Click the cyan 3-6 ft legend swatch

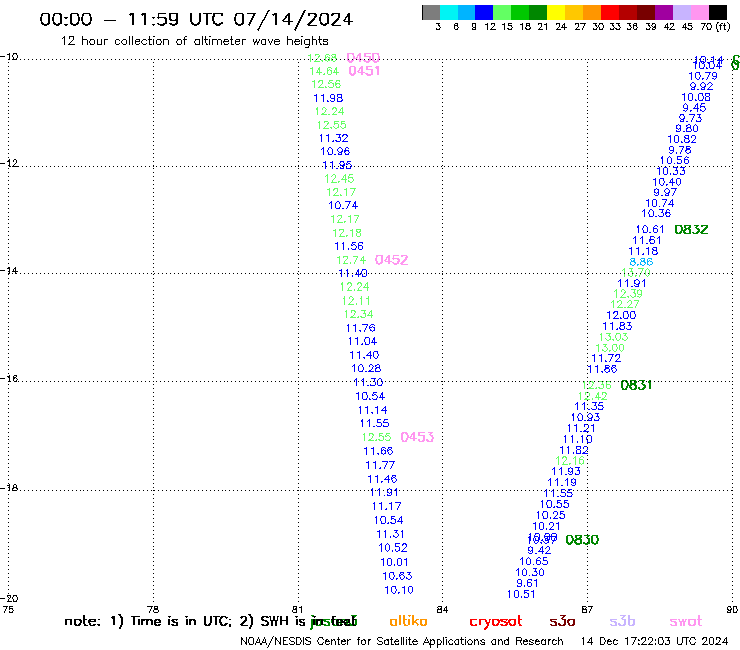(449, 12)
